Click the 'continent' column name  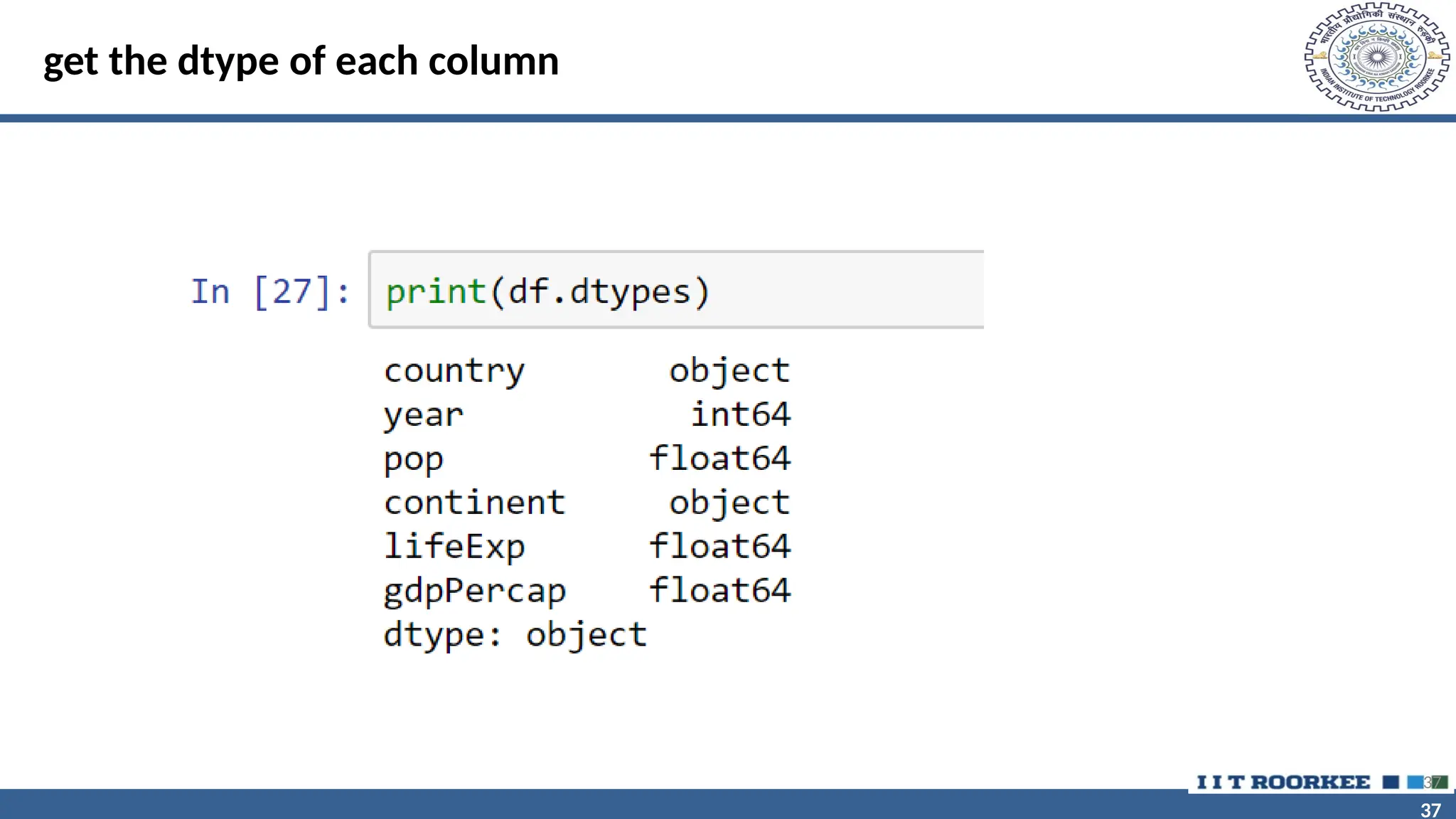pyautogui.click(x=474, y=503)
